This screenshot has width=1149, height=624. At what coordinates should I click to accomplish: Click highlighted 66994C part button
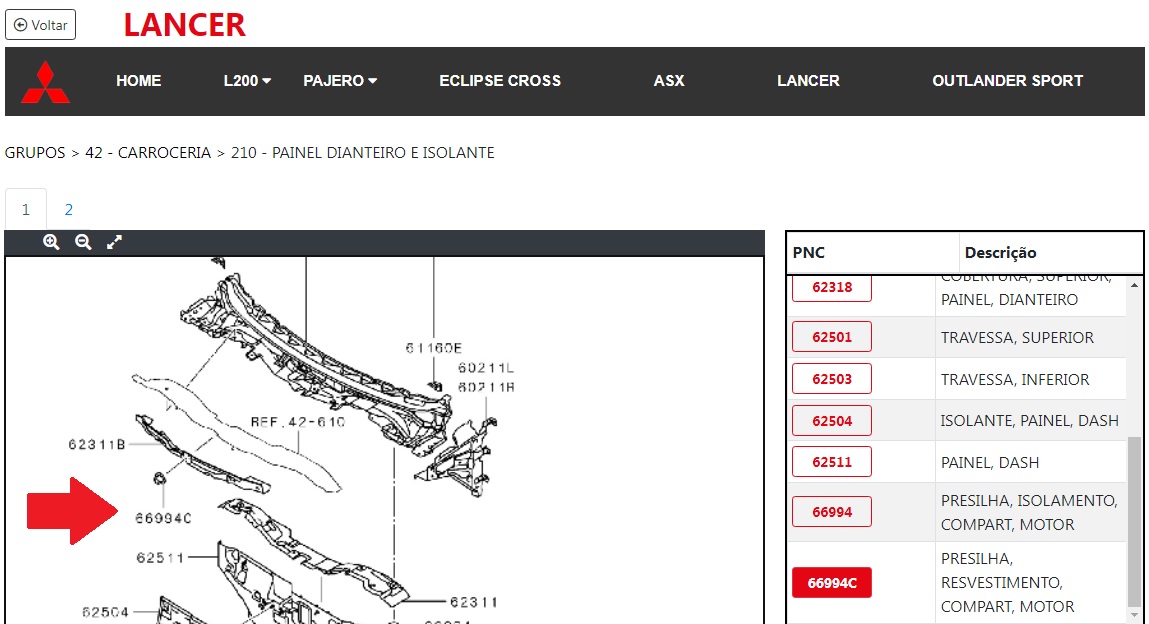[831, 583]
